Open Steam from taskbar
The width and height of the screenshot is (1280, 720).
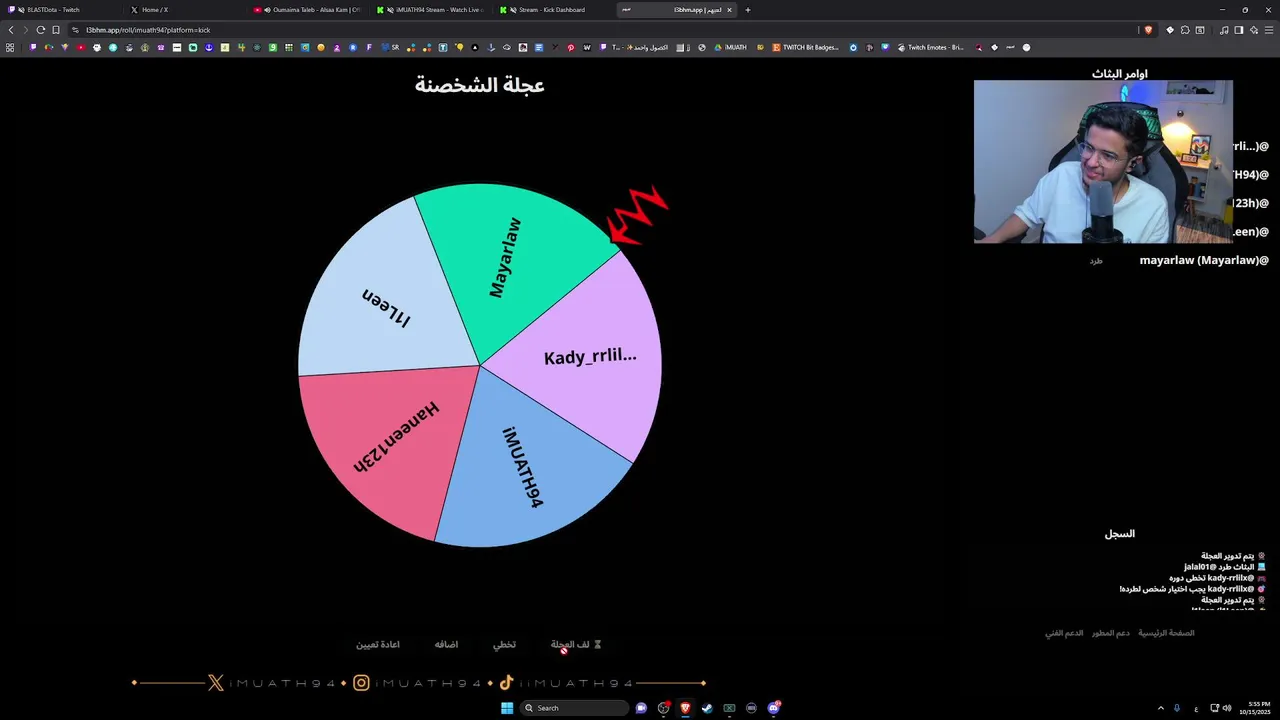(x=707, y=708)
